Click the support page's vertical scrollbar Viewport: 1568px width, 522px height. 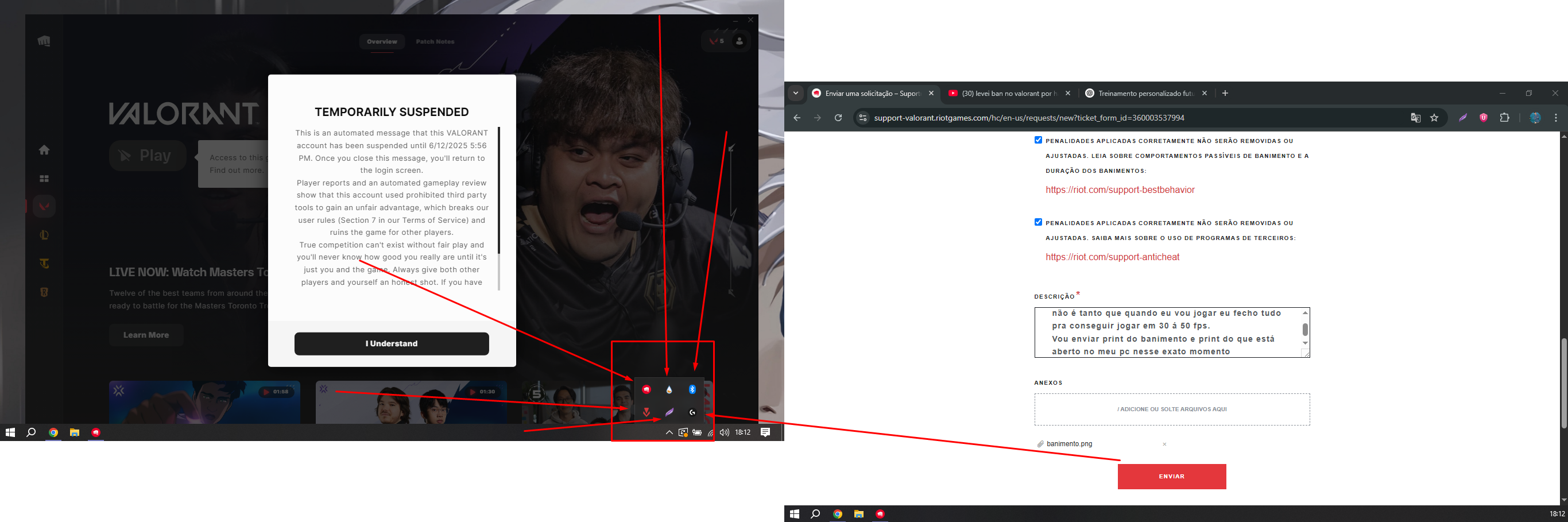coord(1564,382)
